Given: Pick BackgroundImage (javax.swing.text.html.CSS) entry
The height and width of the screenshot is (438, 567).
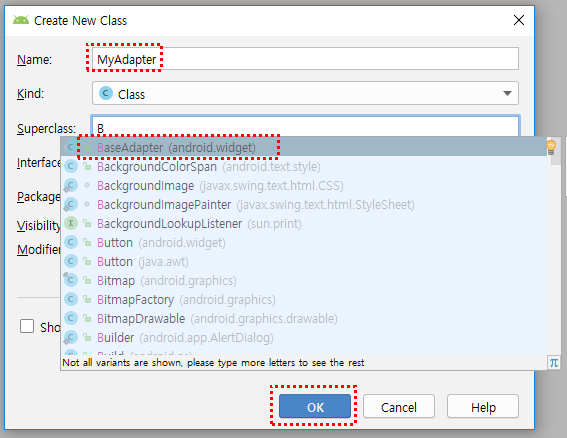Looking at the screenshot, I should tap(304, 186).
